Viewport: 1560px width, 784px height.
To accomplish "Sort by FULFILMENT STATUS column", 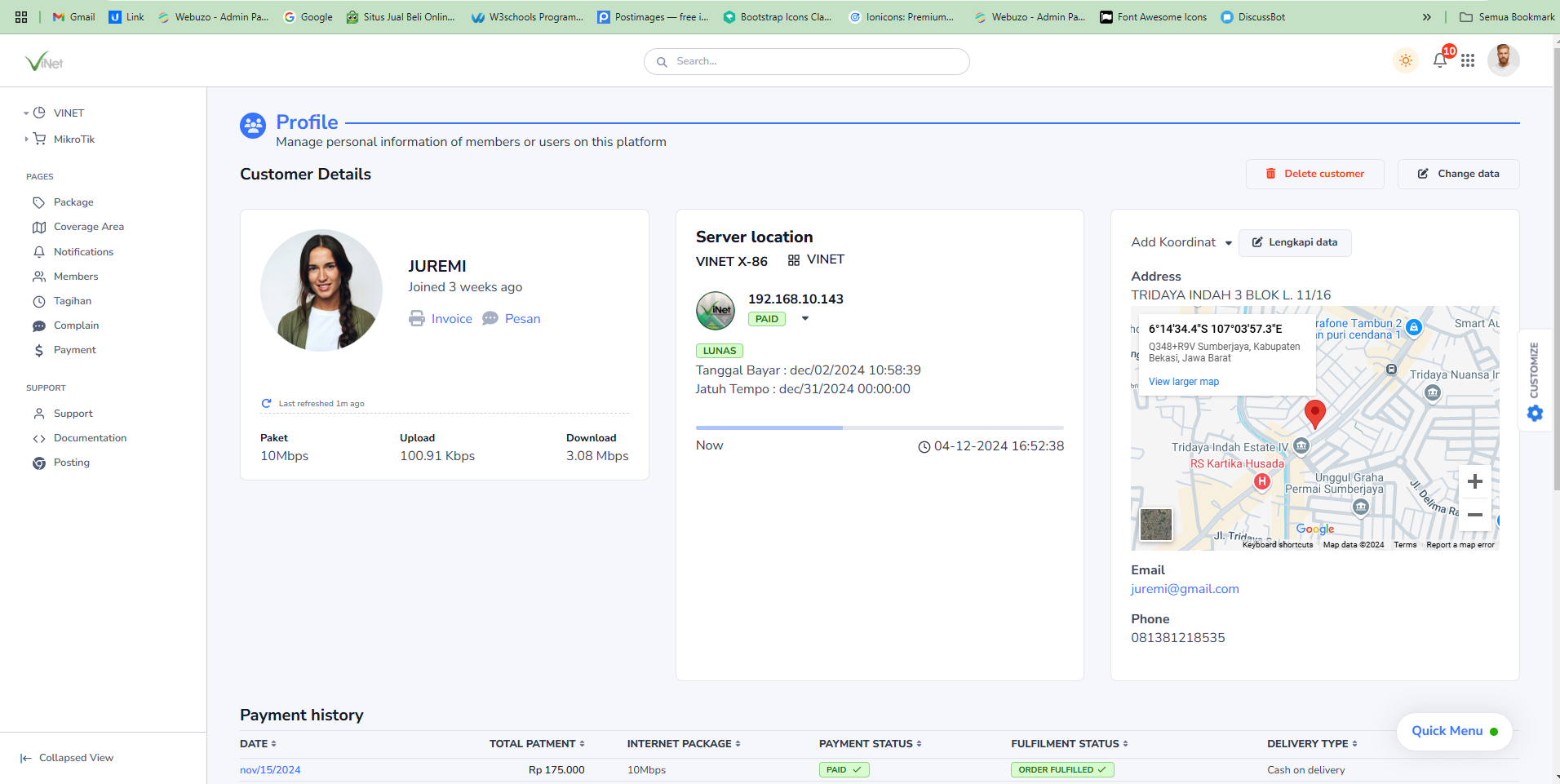I will [x=1070, y=744].
